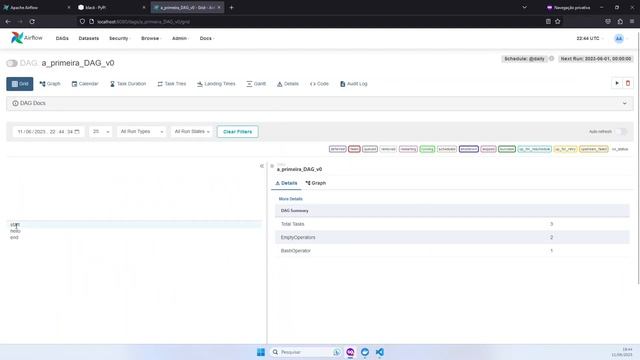Open the Gantt view
This screenshot has width=640, height=360.
256,84
